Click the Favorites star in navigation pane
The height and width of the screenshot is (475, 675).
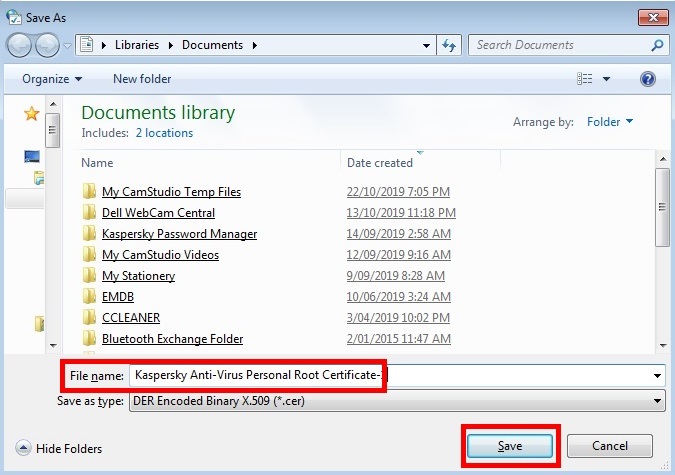[32, 114]
